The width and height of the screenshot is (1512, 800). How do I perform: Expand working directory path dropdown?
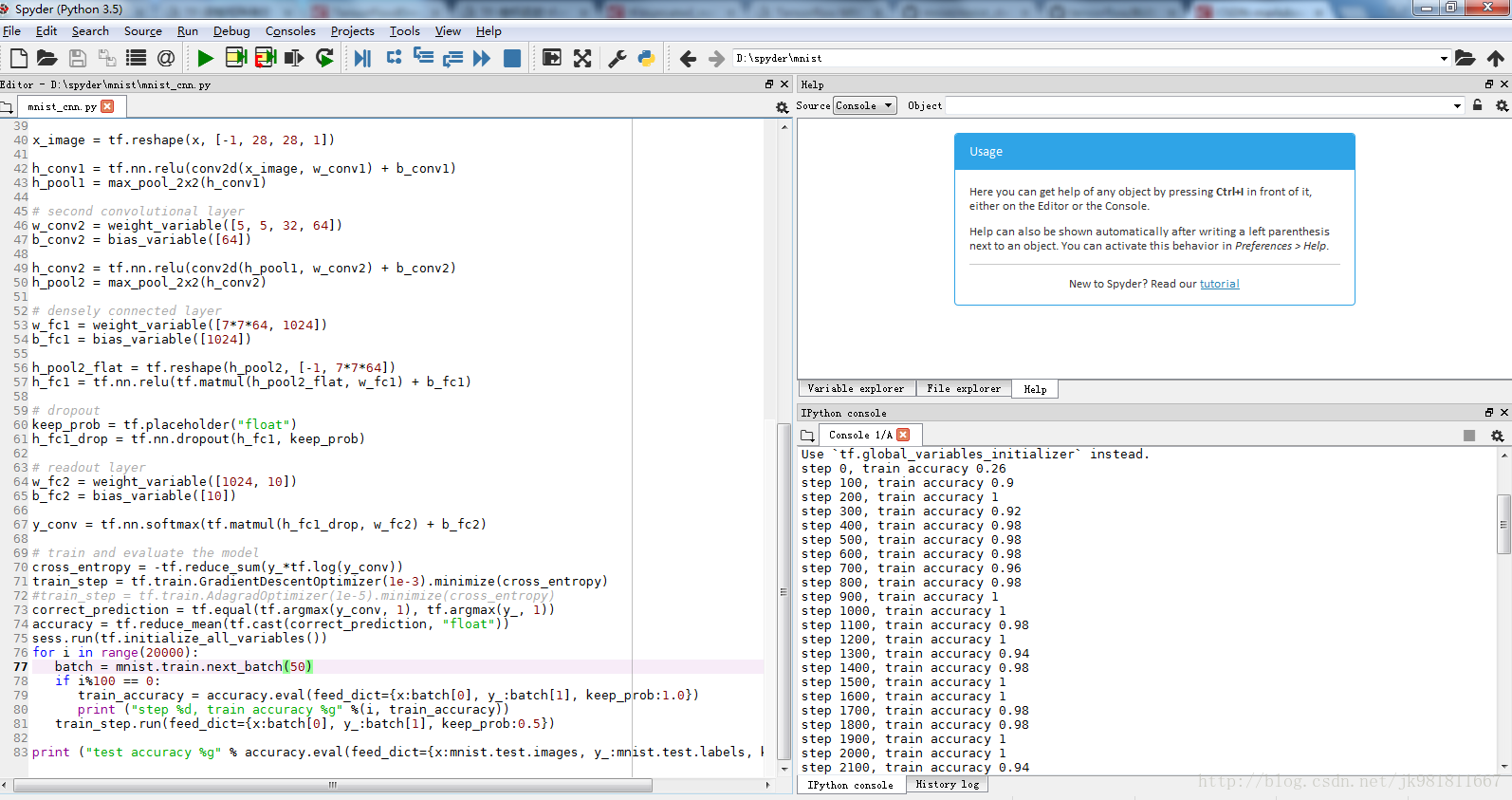pyautogui.click(x=1444, y=58)
